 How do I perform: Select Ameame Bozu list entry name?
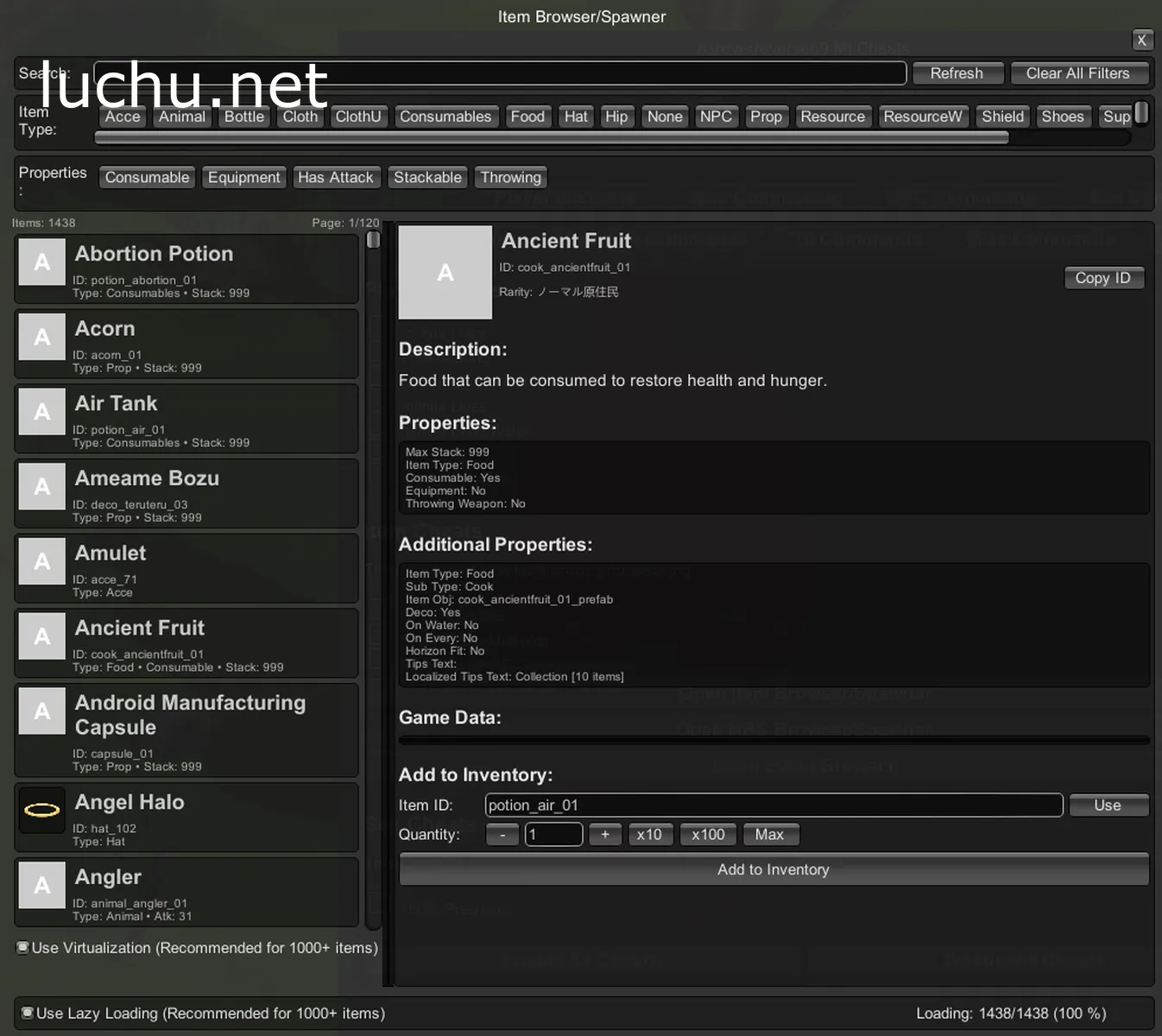click(x=147, y=478)
